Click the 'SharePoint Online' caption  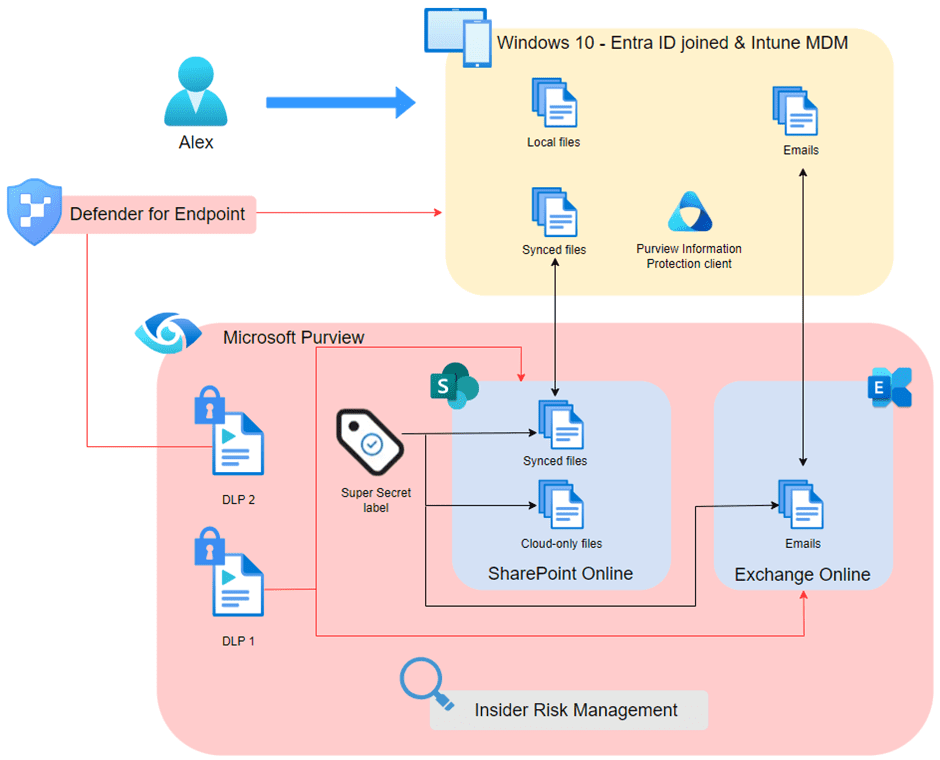(561, 574)
